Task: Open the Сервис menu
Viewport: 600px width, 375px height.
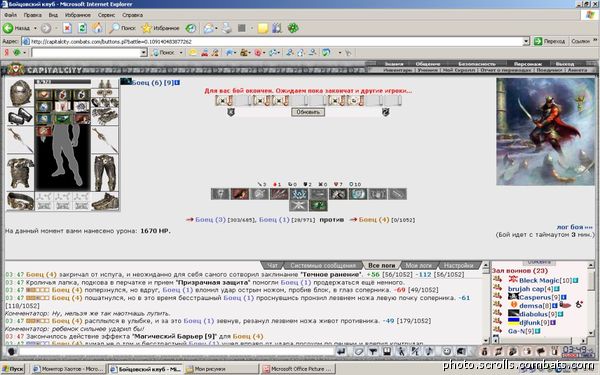Action: pyautogui.click(x=106, y=15)
